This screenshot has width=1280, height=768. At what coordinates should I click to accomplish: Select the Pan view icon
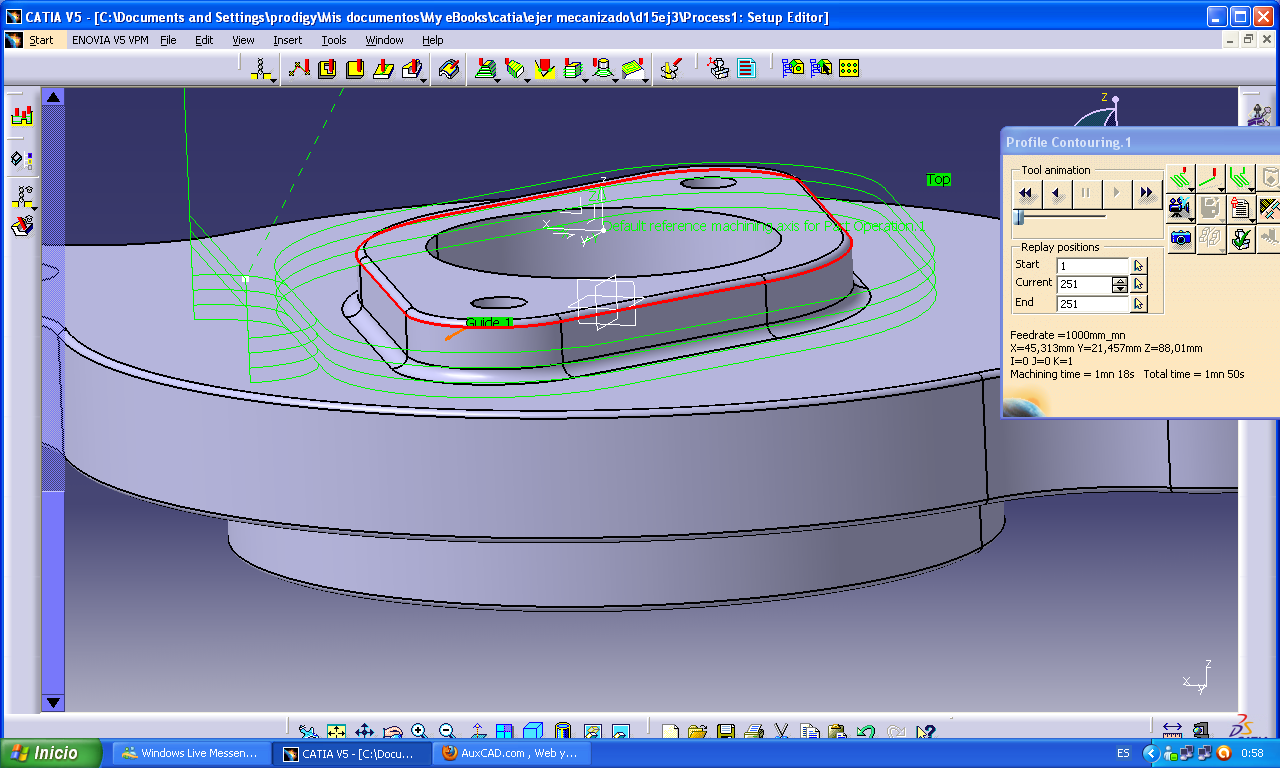click(x=364, y=732)
